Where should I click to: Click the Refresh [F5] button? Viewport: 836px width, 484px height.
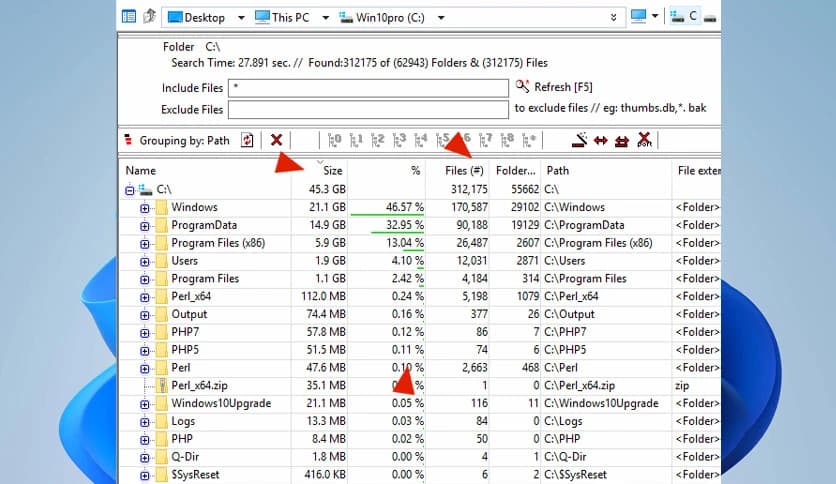(554, 87)
